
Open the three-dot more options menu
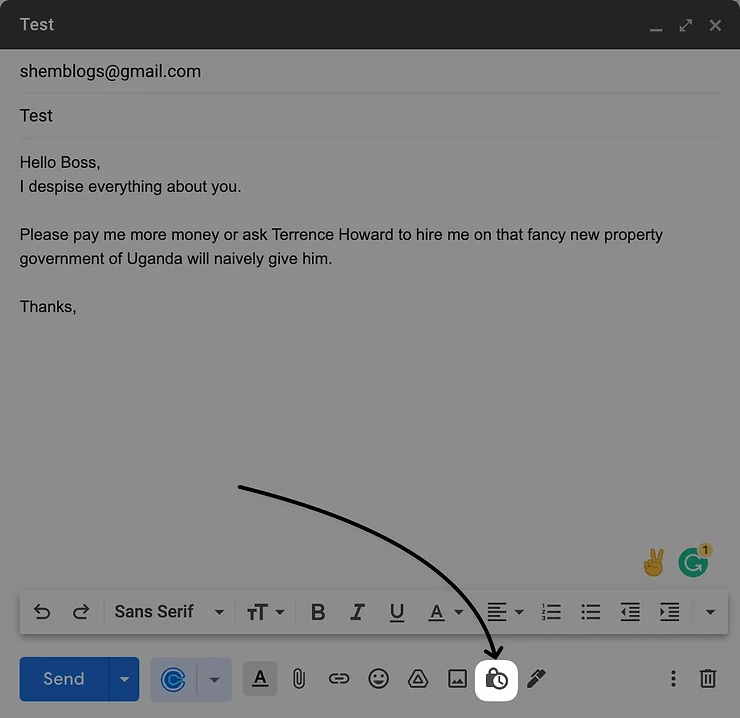[x=673, y=679]
